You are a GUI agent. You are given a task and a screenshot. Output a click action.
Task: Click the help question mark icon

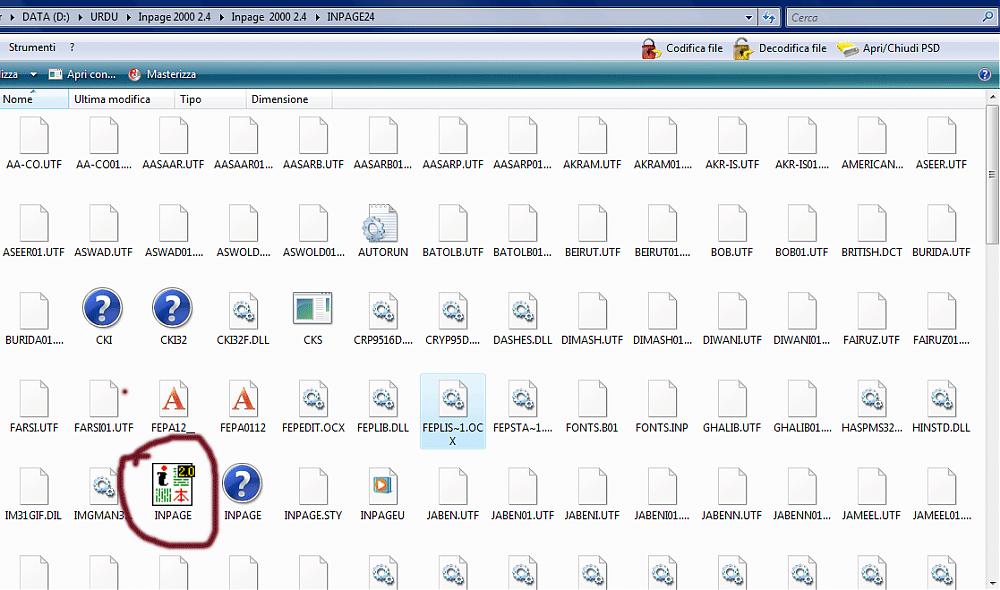pos(985,75)
